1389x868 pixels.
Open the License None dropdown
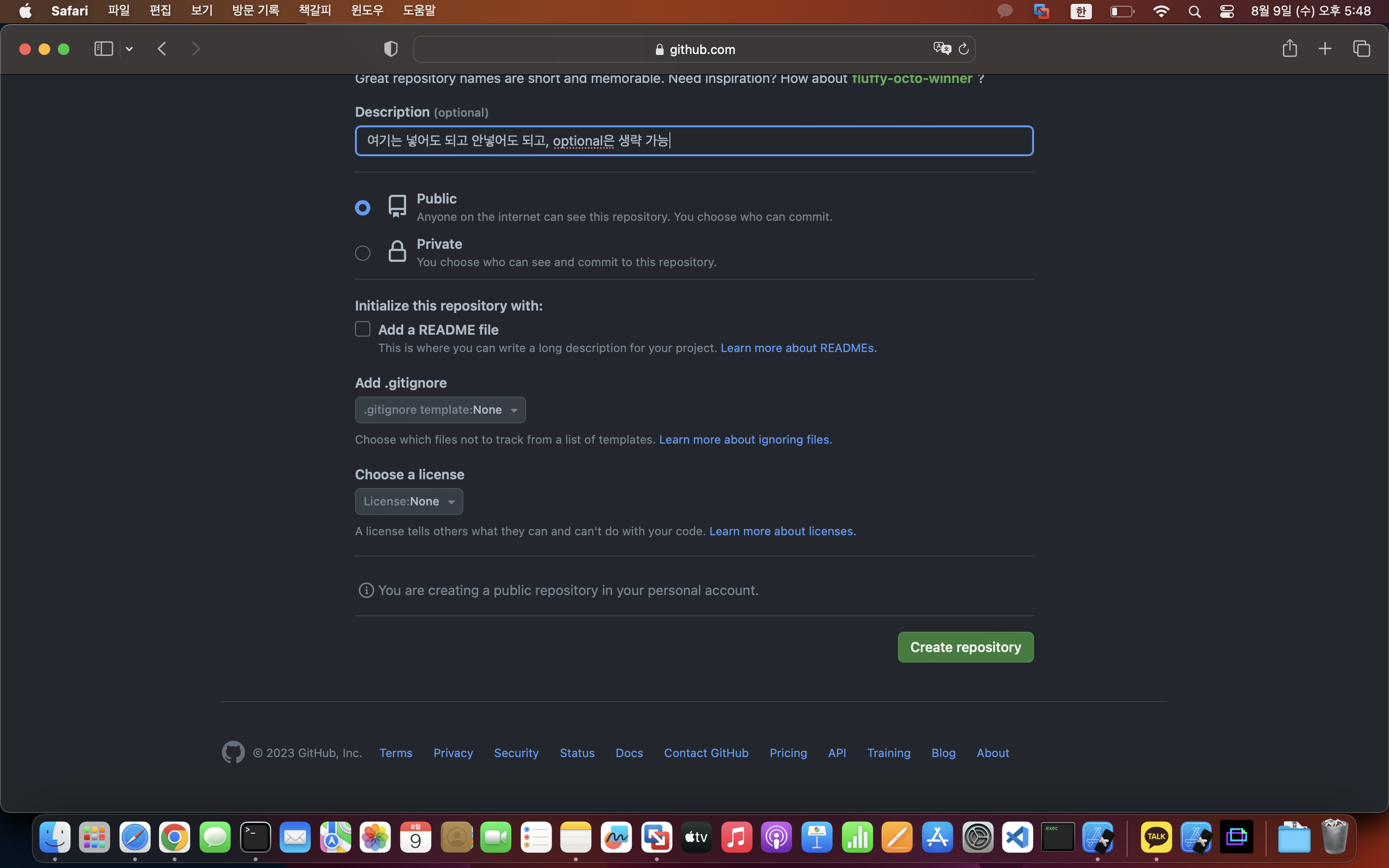(x=409, y=501)
